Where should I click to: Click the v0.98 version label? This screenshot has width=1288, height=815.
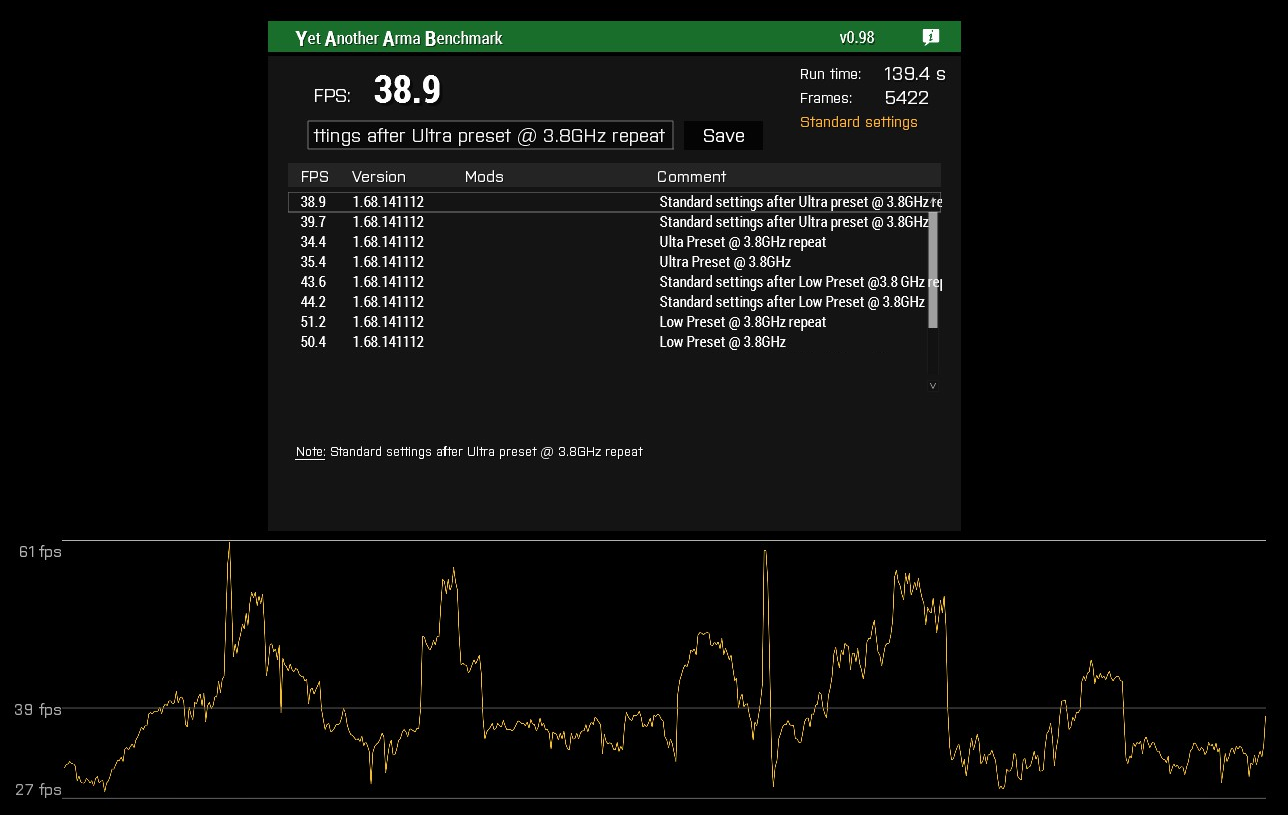tap(857, 38)
